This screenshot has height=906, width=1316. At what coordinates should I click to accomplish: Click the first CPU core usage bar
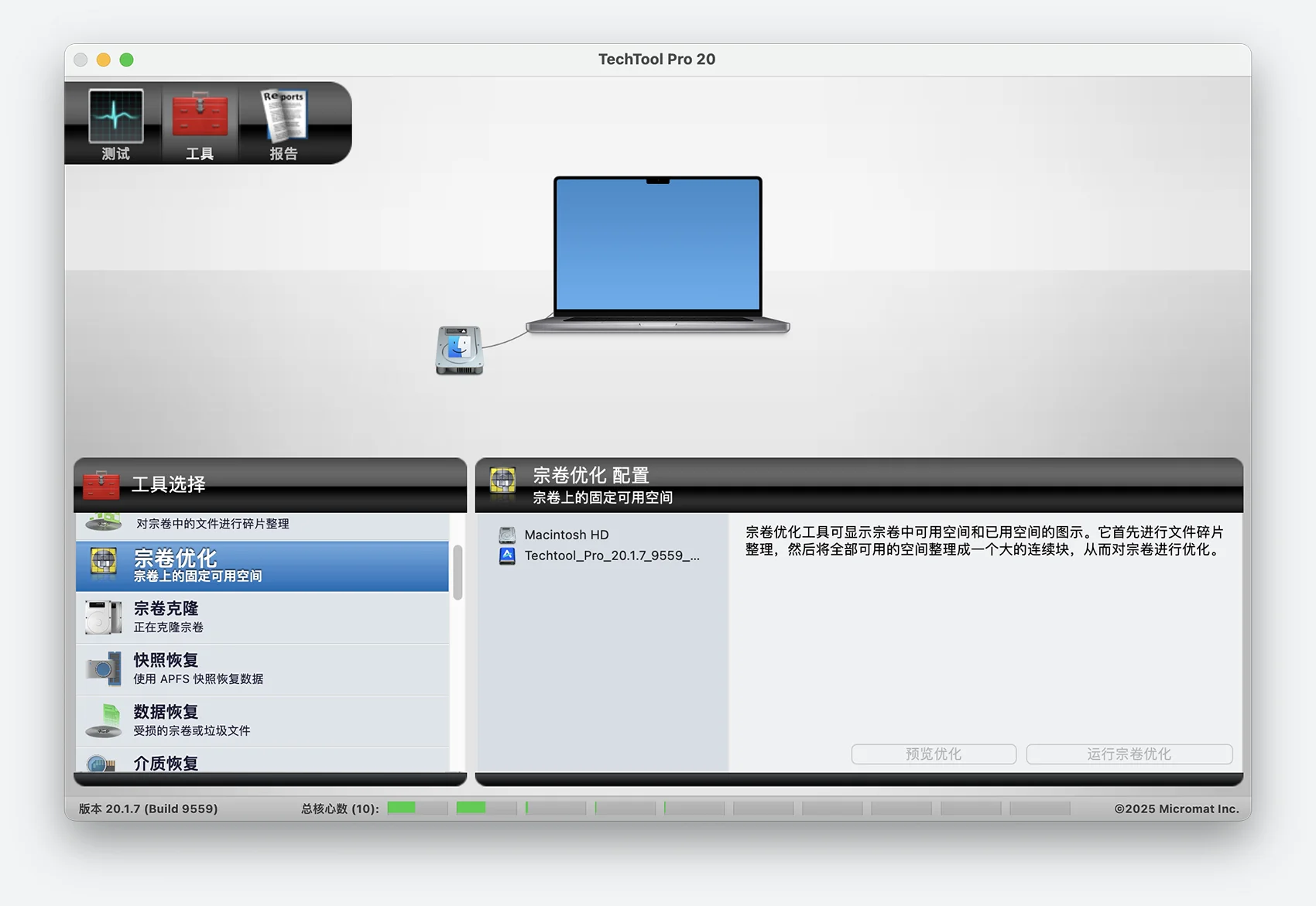(417, 809)
